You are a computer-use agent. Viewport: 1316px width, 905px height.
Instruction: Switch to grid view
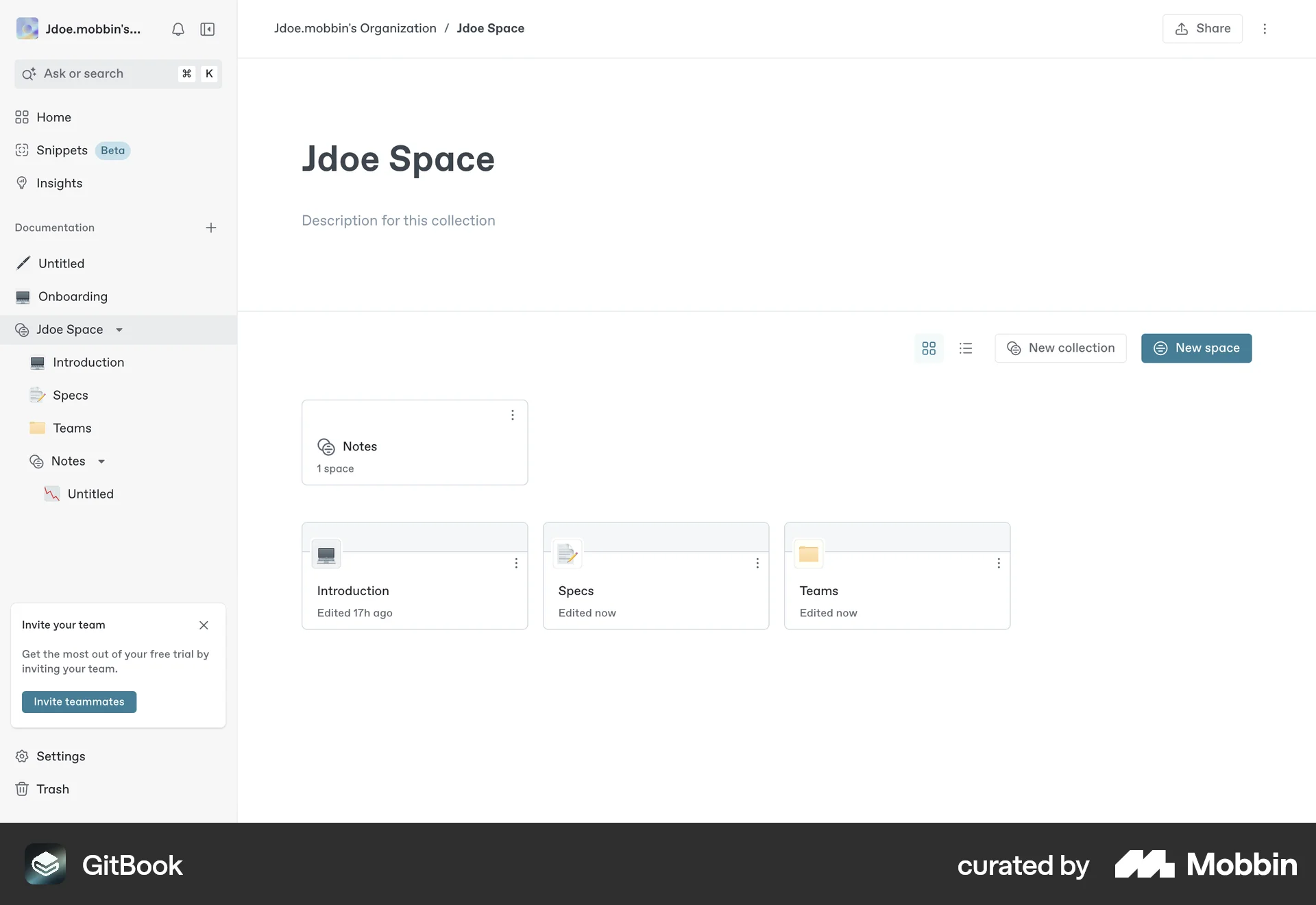tap(928, 348)
